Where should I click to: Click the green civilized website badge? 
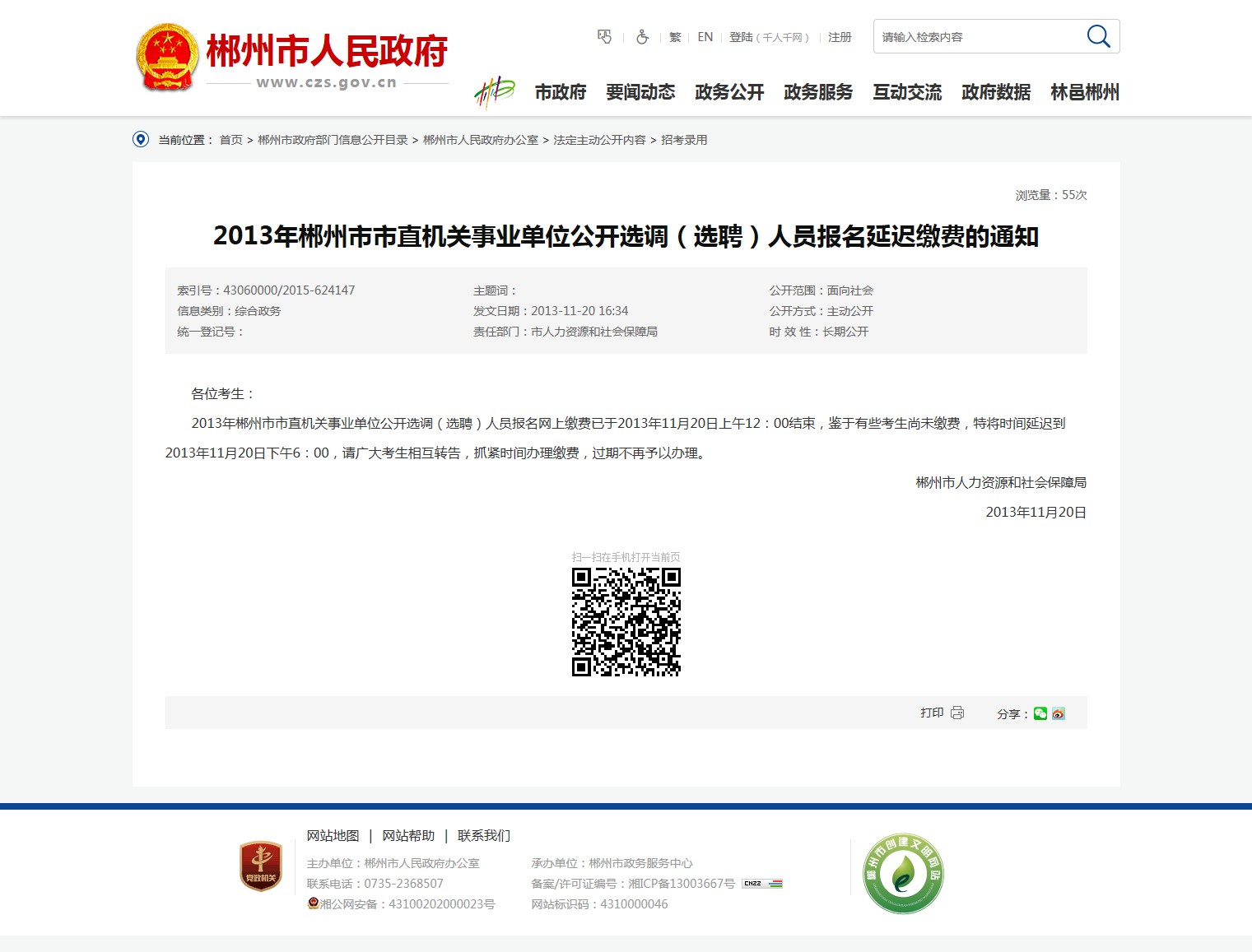903,873
